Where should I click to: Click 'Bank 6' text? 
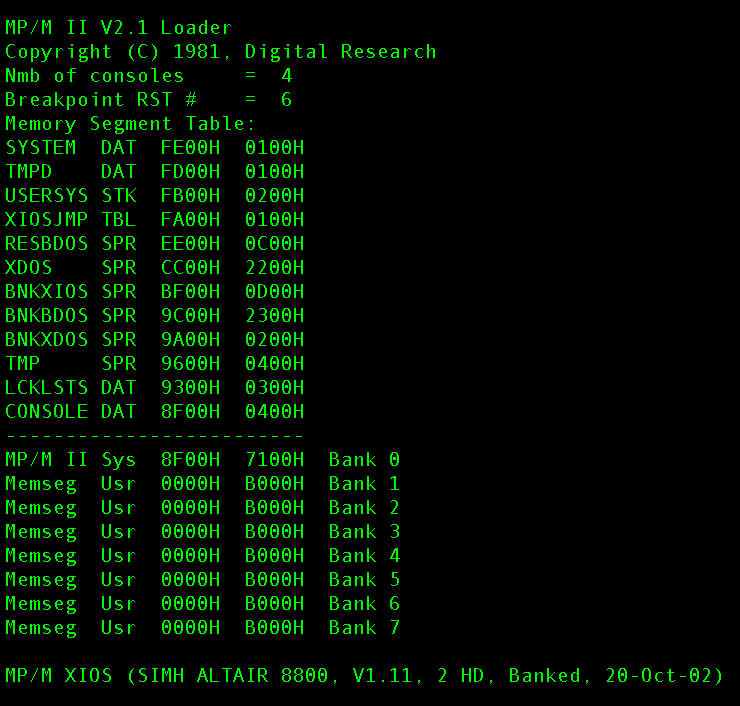[x=364, y=604]
